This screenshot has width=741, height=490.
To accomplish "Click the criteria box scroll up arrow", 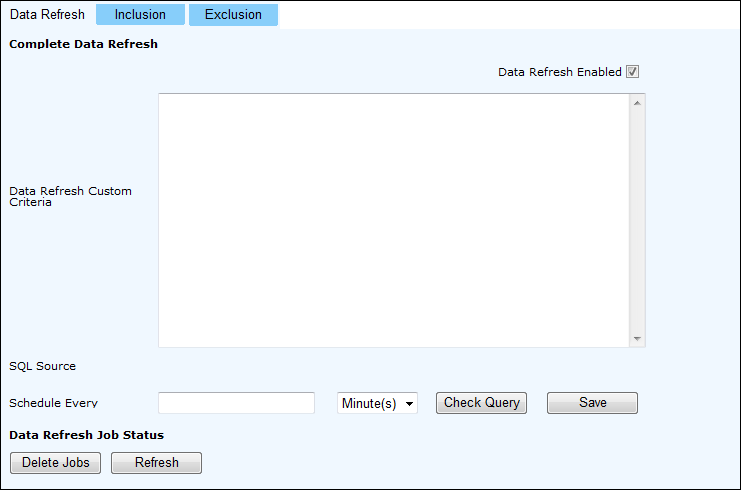I will tap(637, 102).
